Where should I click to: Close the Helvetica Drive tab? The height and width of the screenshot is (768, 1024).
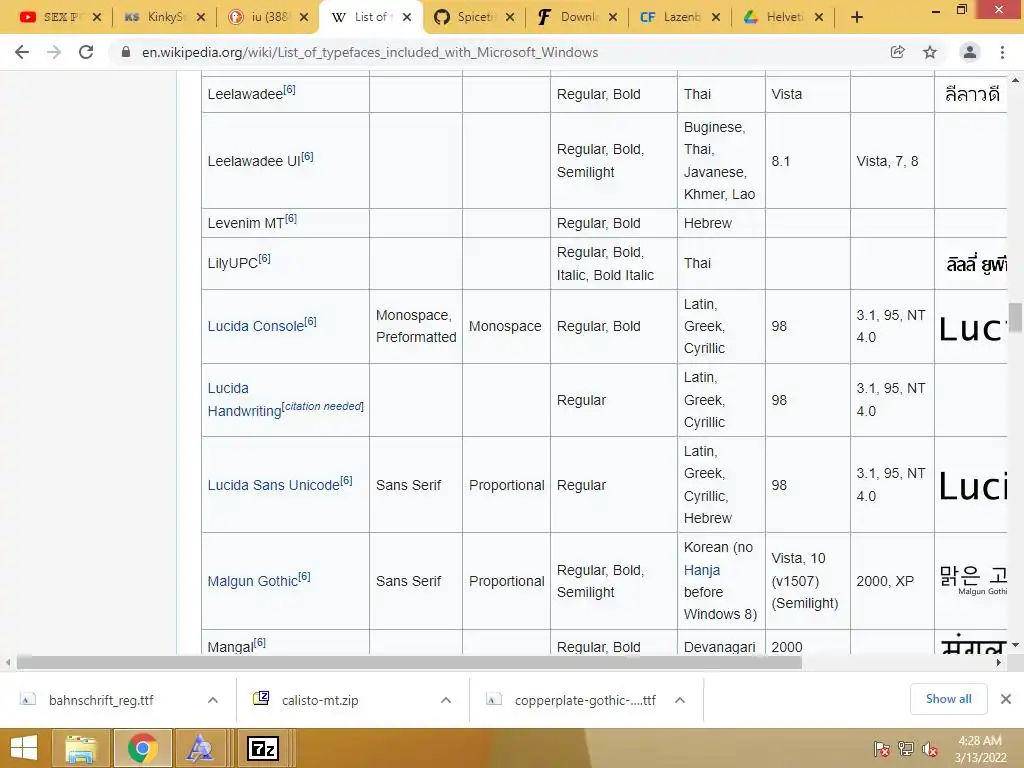tap(819, 17)
